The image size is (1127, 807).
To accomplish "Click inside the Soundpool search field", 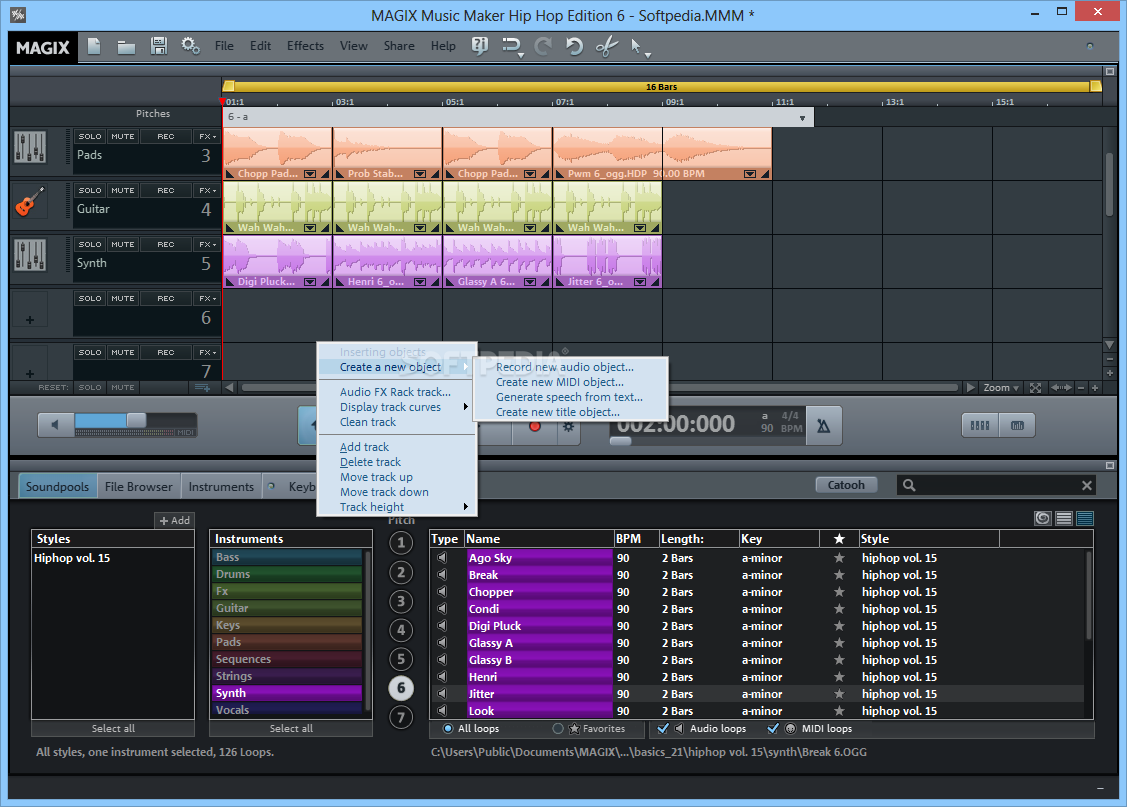I will pos(998,486).
